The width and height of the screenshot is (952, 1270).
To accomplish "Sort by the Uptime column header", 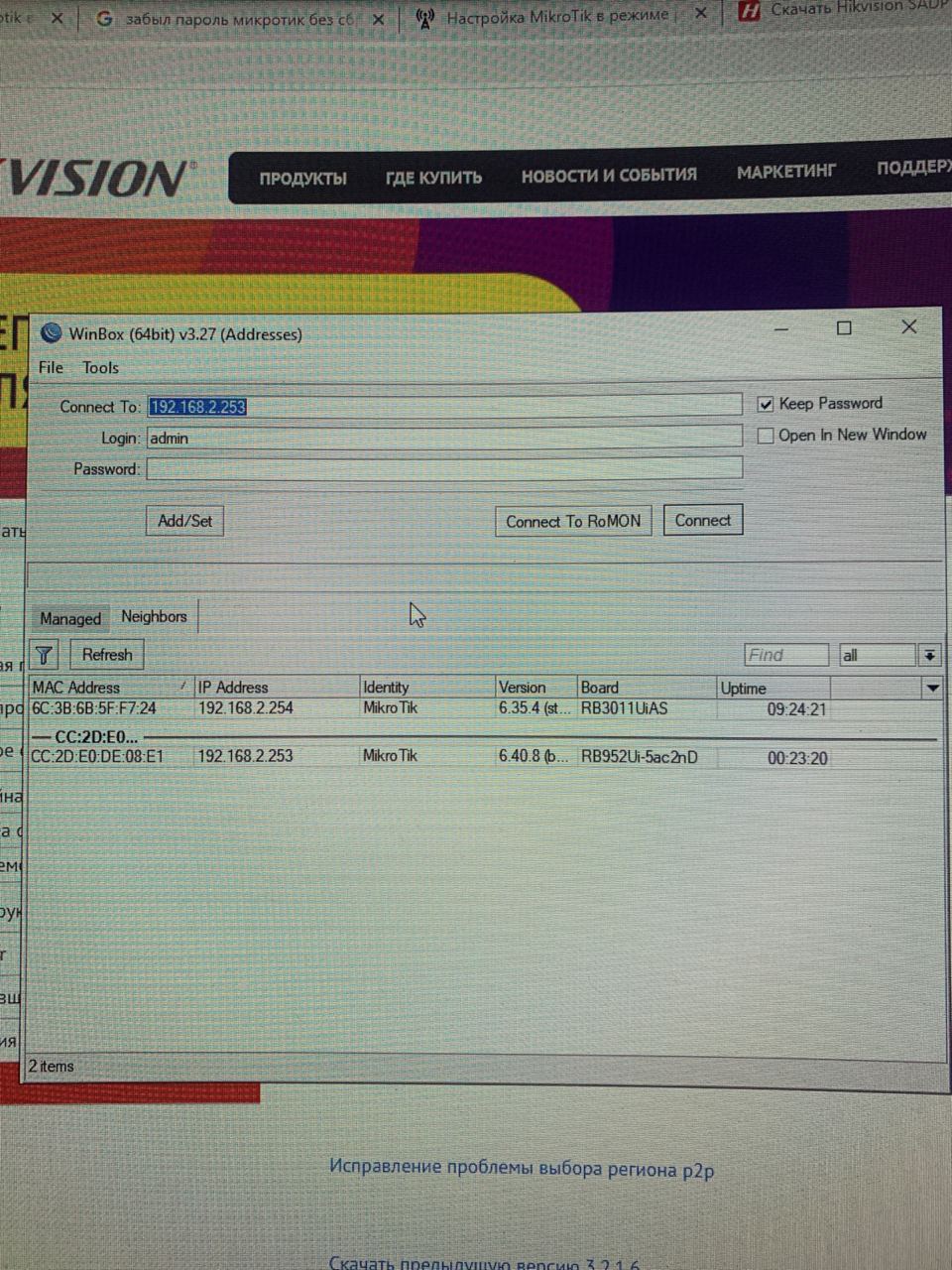I will tap(774, 689).
